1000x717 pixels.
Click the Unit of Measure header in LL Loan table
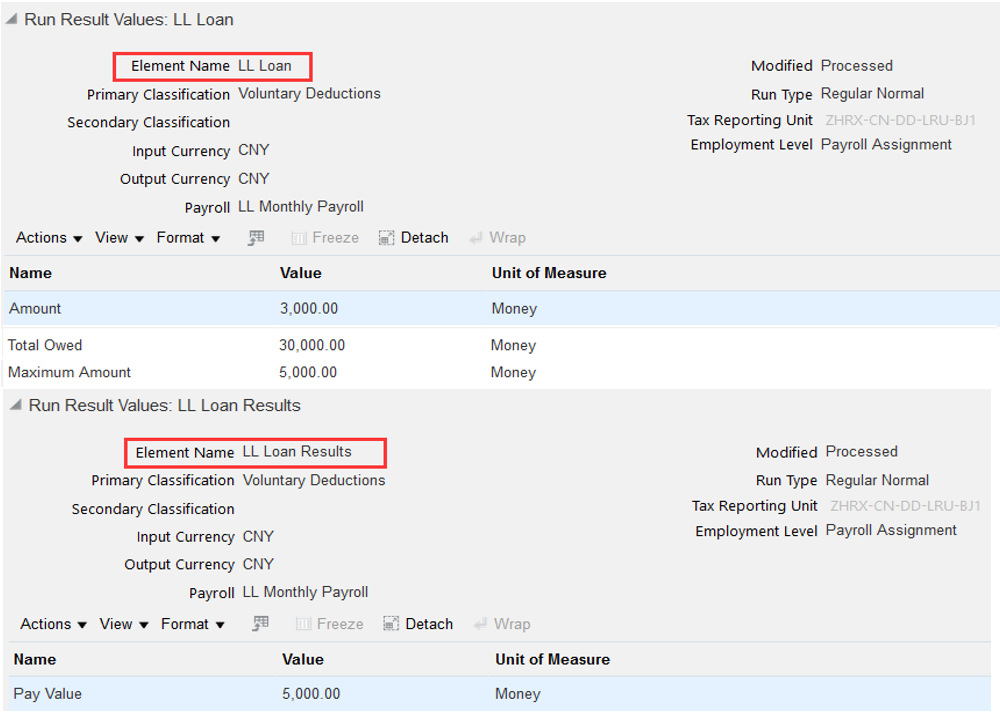click(x=549, y=273)
